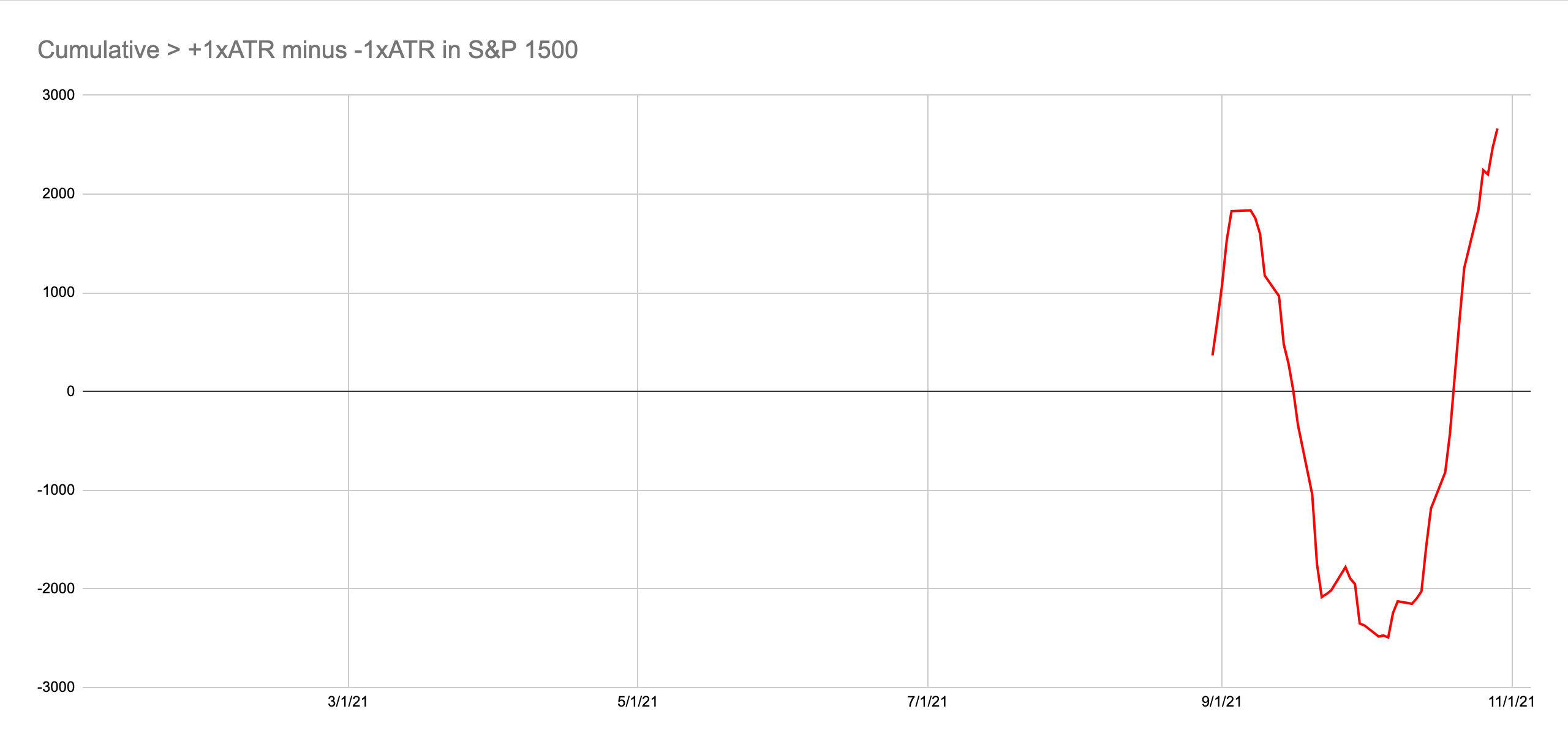
Task: Click the red line's final highest point
Action: (x=1497, y=129)
